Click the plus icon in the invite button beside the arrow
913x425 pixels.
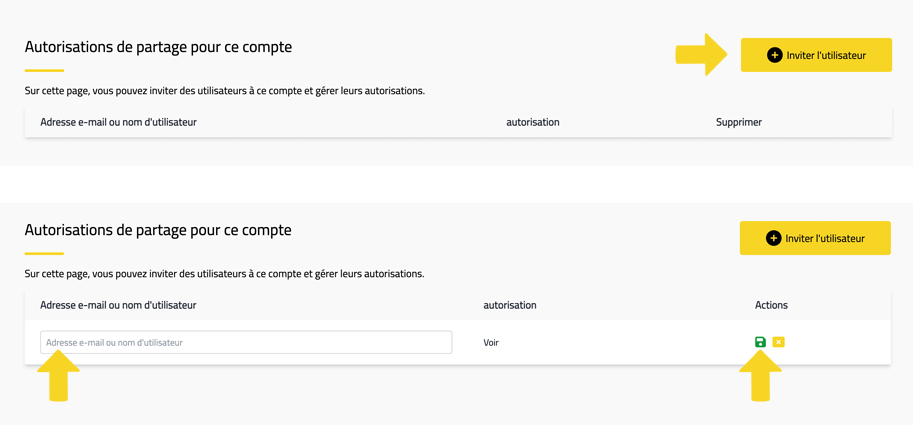tap(774, 55)
